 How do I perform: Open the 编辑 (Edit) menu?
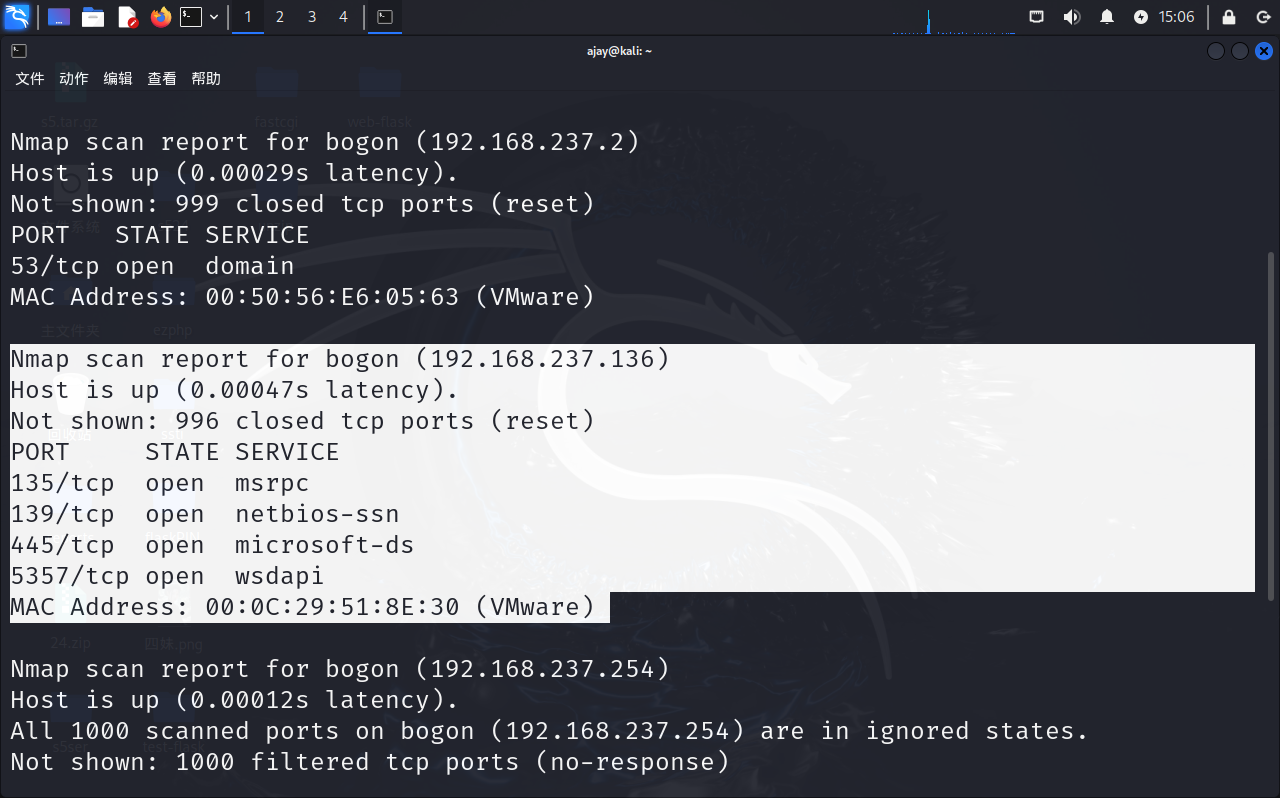coord(118,79)
